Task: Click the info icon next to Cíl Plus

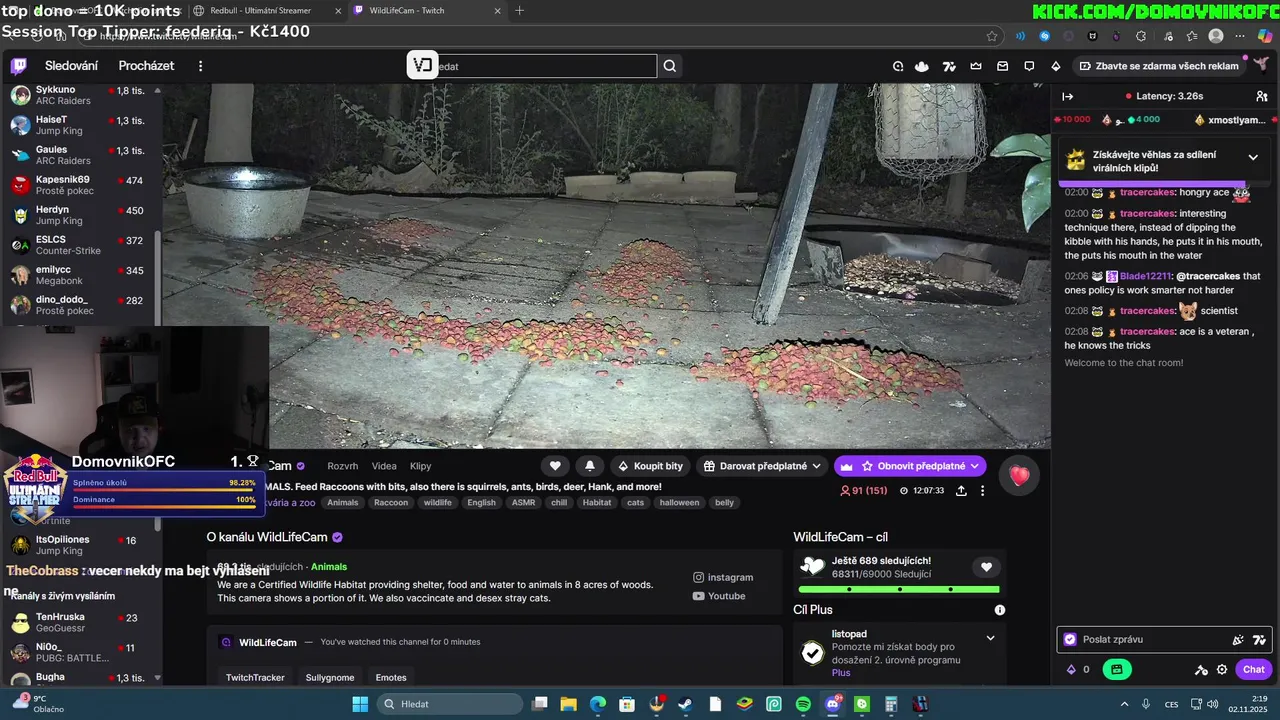Action: coord(999,610)
